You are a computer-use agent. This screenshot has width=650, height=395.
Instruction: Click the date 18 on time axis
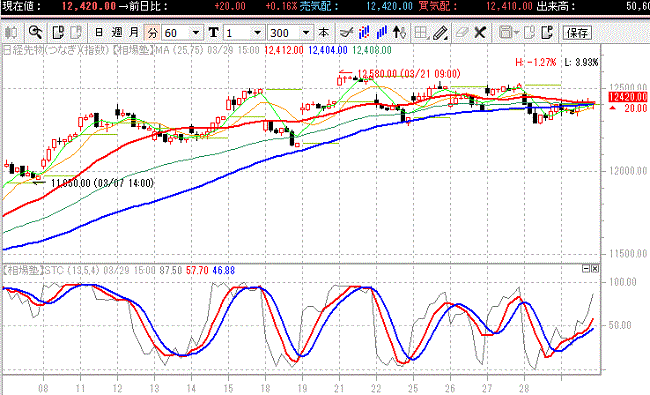pos(265,388)
